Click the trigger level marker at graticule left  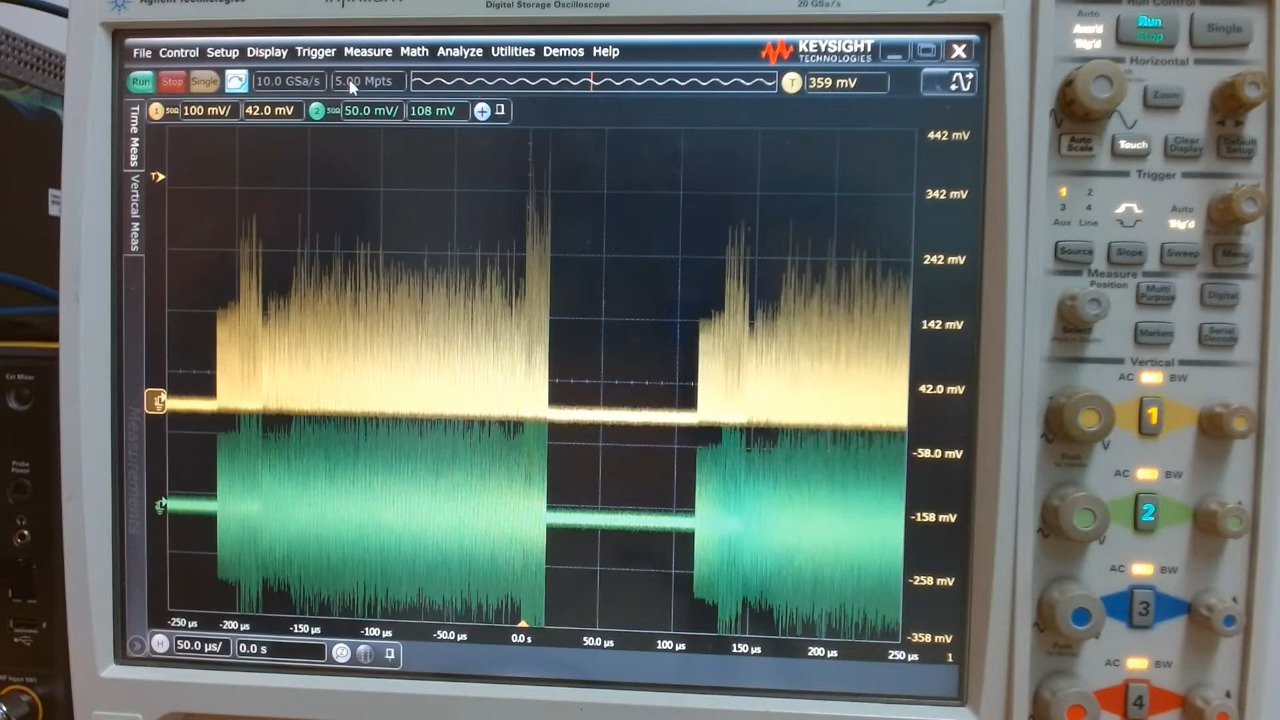point(157,177)
